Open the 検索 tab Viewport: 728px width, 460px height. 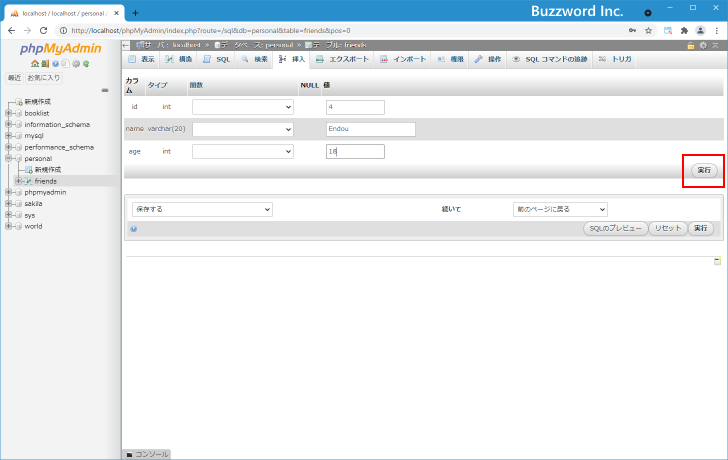253,59
